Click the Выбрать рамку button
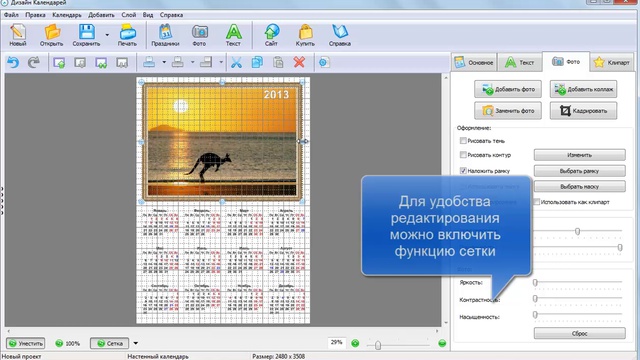Screen dimensions: 640x360 click(x=580, y=171)
